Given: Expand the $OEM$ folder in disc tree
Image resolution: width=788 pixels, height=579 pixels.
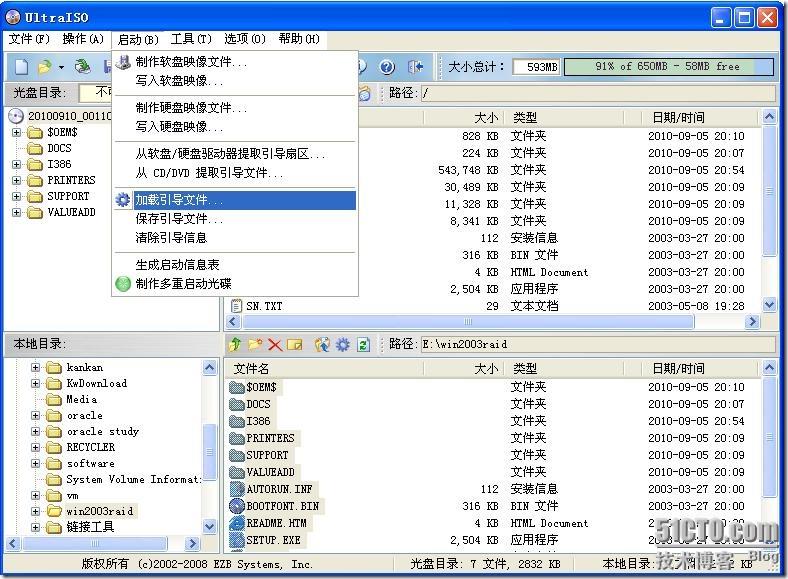Looking at the screenshot, I should click(17, 133).
